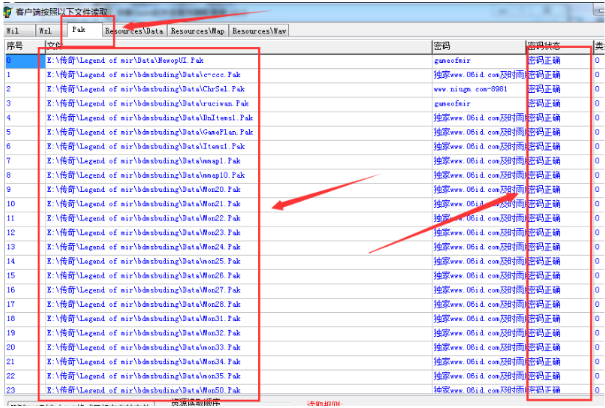Image resolution: width=605 pixels, height=408 pixels.
Task: Select the Pak tab
Action: 80,30
